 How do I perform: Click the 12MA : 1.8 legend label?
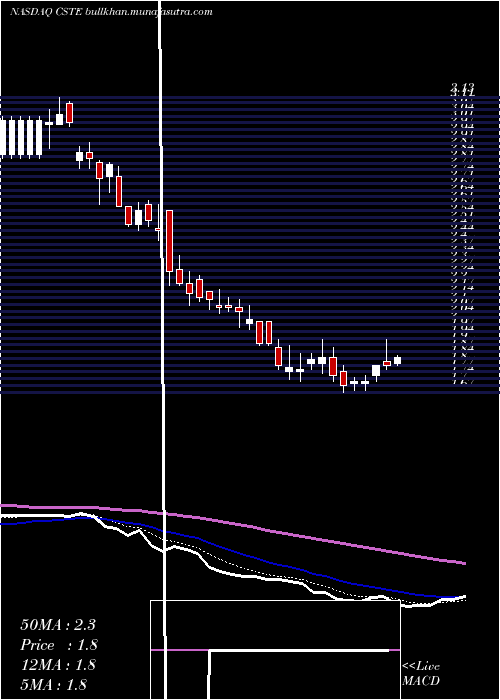58,665
